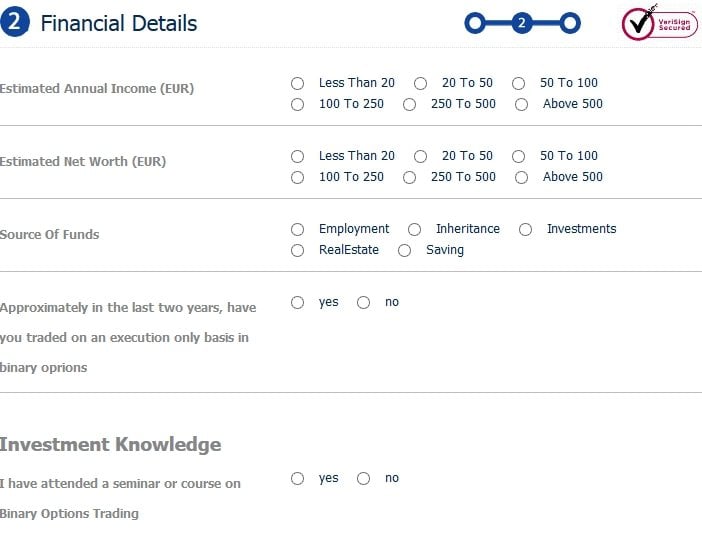Select Investments as source of funds
The image size is (702, 537).
526,229
